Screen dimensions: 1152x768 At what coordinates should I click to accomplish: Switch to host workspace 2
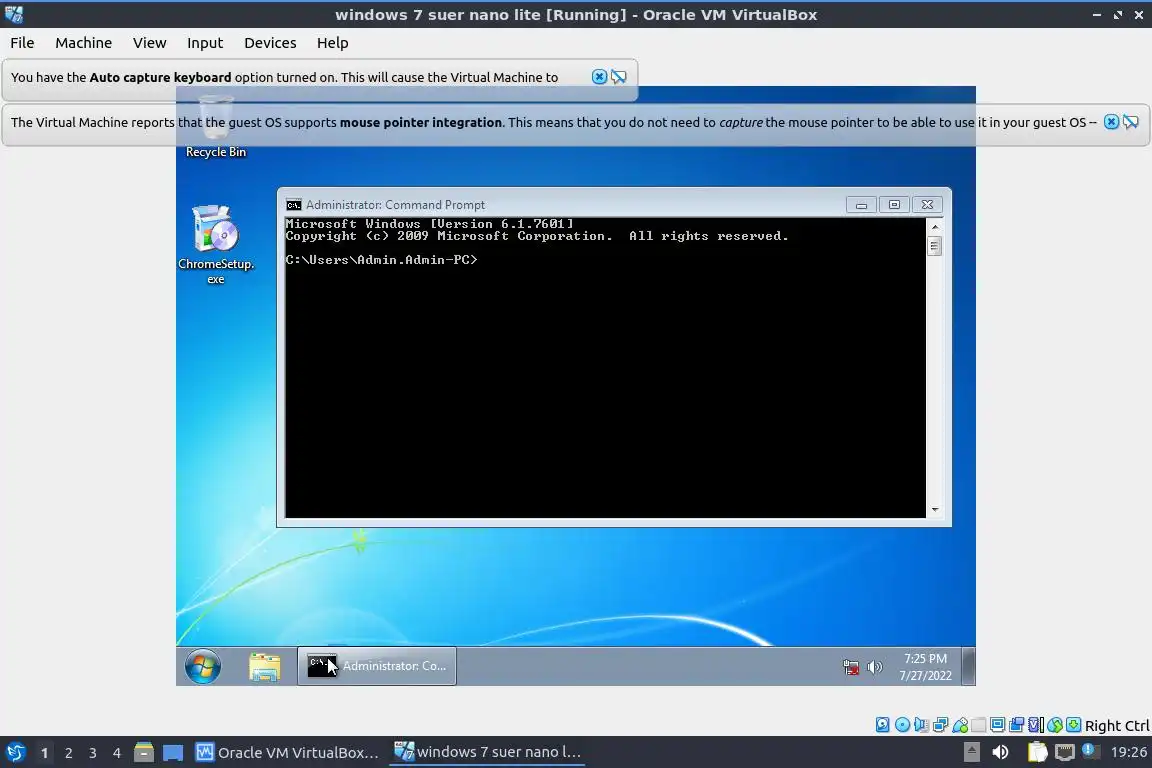pyautogui.click(x=68, y=753)
